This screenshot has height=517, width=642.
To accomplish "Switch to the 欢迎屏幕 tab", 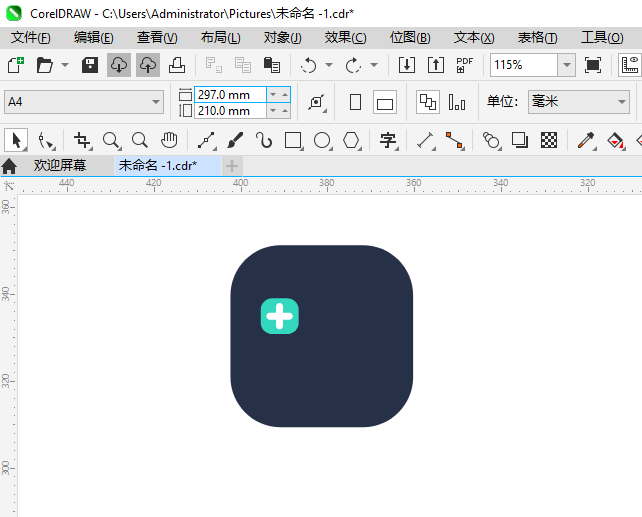I will pyautogui.click(x=60, y=165).
